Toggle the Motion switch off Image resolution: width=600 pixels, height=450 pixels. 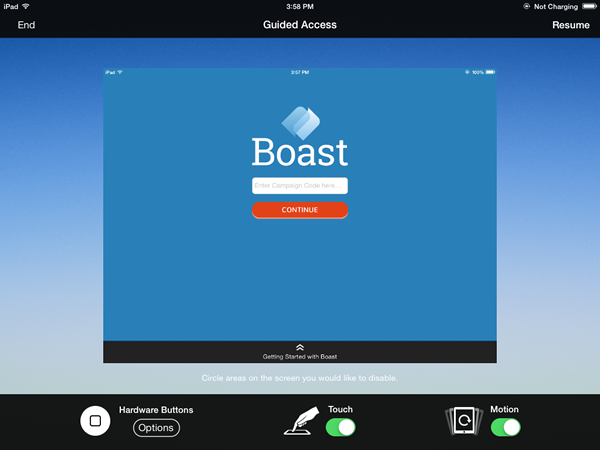[505, 427]
